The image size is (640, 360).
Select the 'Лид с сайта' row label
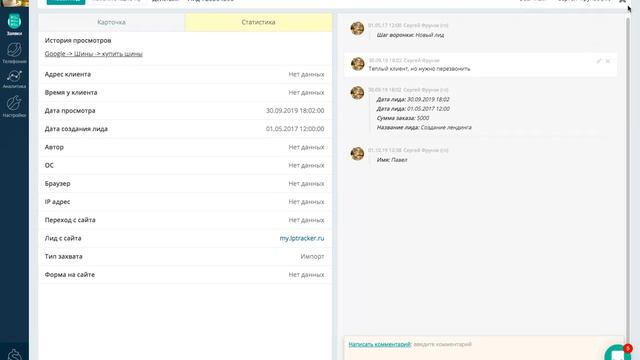click(x=63, y=238)
